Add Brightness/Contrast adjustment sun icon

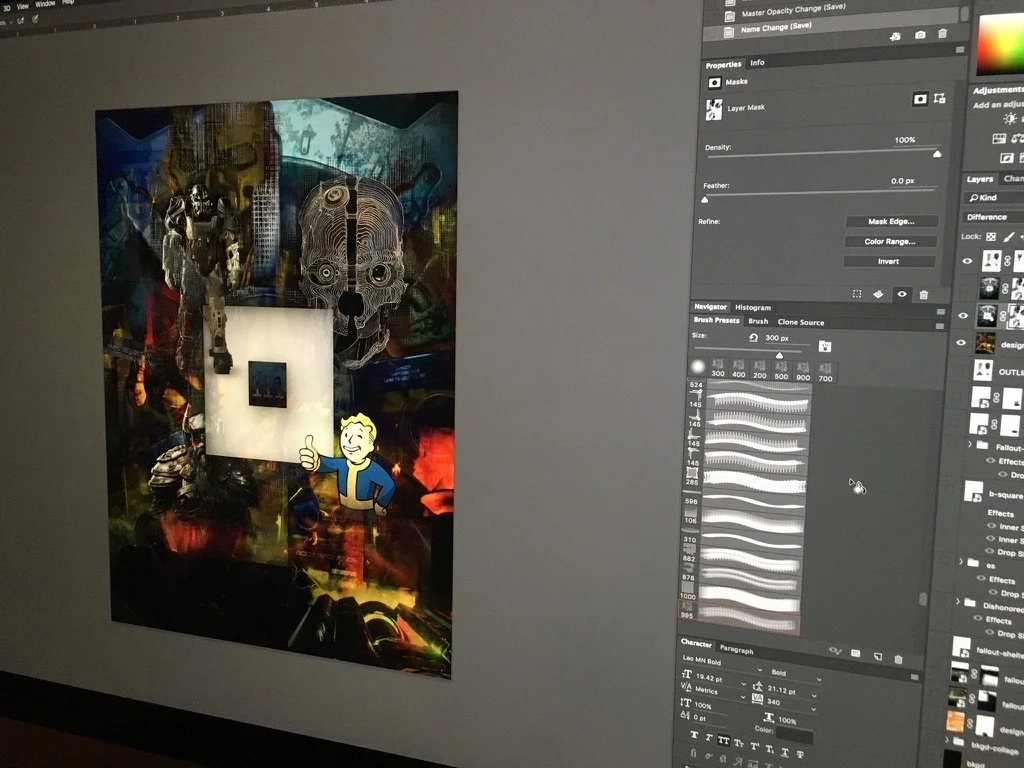click(x=1010, y=119)
